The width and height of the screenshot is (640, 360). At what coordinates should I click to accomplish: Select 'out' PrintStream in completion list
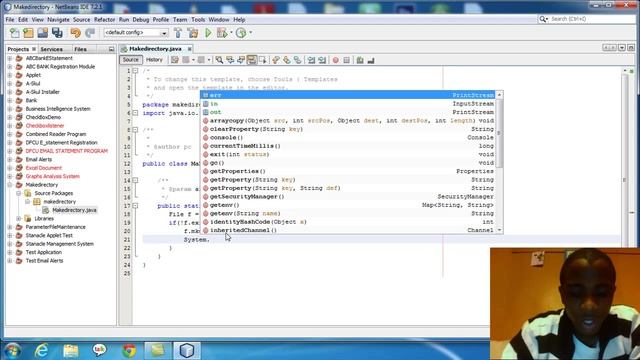[348, 112]
